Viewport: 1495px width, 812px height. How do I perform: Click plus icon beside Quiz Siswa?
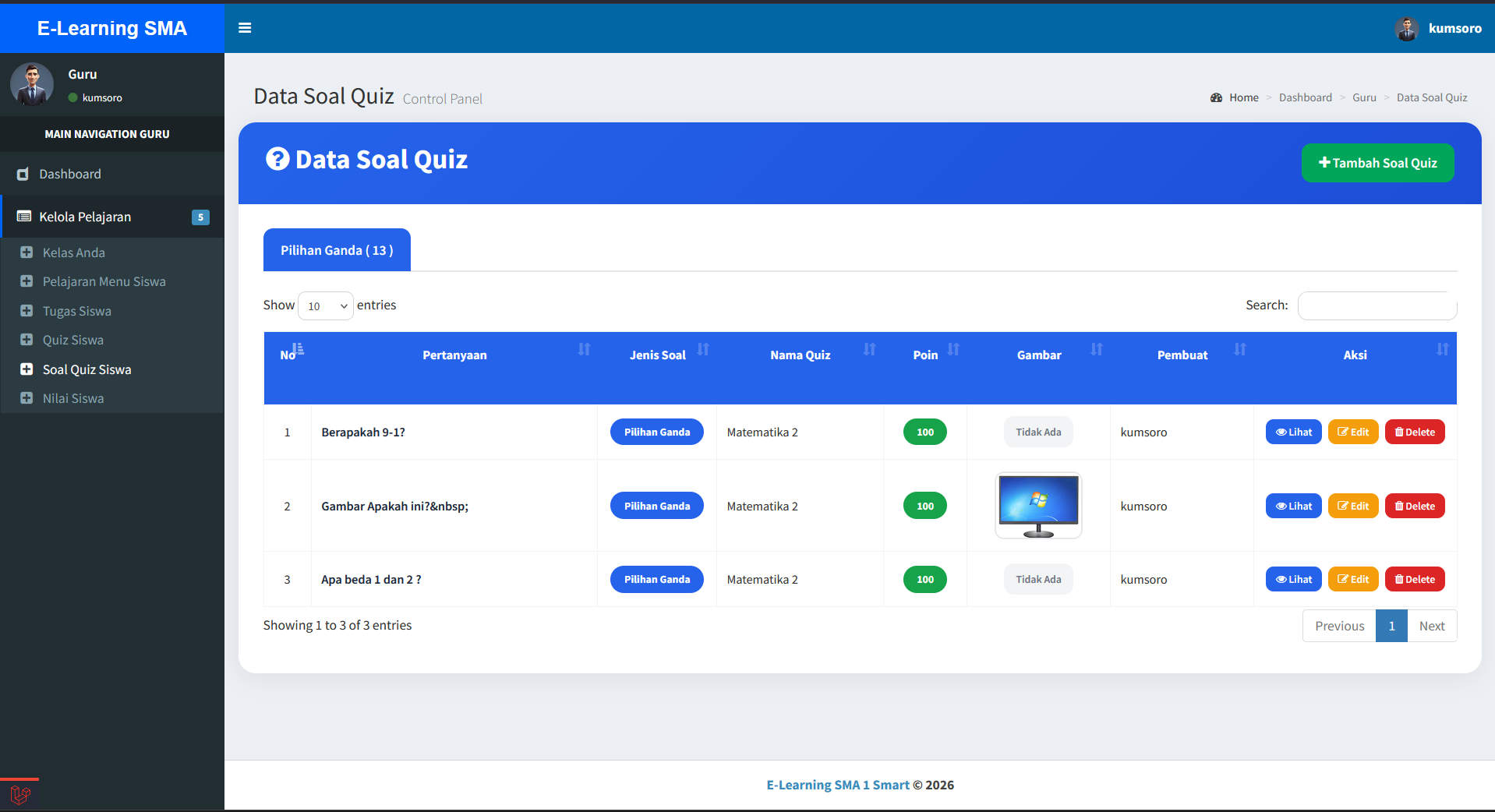point(27,339)
